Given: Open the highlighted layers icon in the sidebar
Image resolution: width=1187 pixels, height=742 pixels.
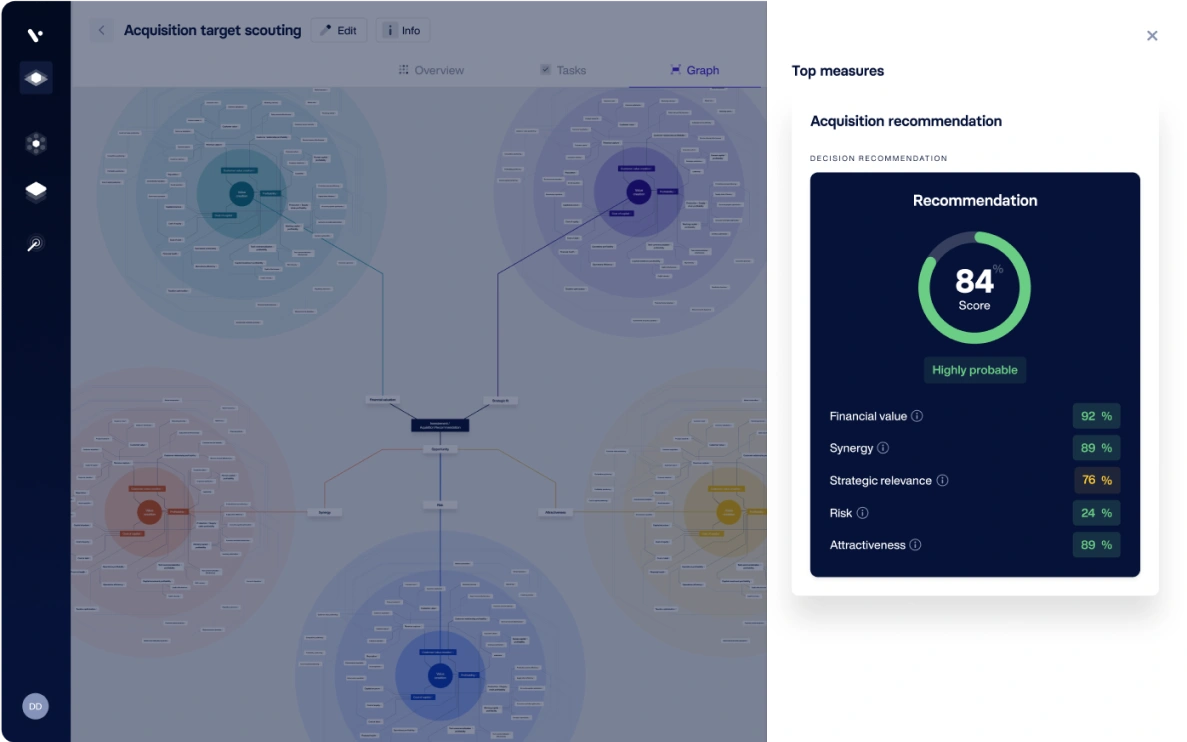Looking at the screenshot, I should click(36, 78).
